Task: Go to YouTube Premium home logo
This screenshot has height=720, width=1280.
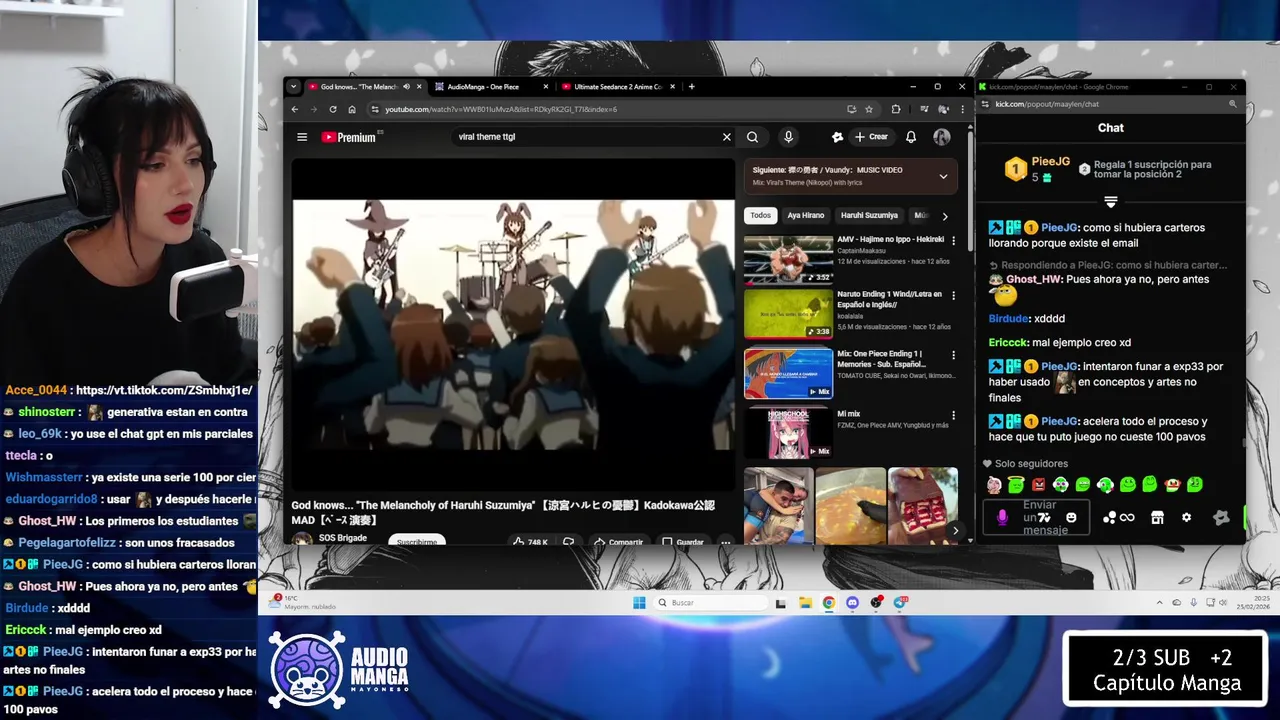Action: click(x=349, y=137)
